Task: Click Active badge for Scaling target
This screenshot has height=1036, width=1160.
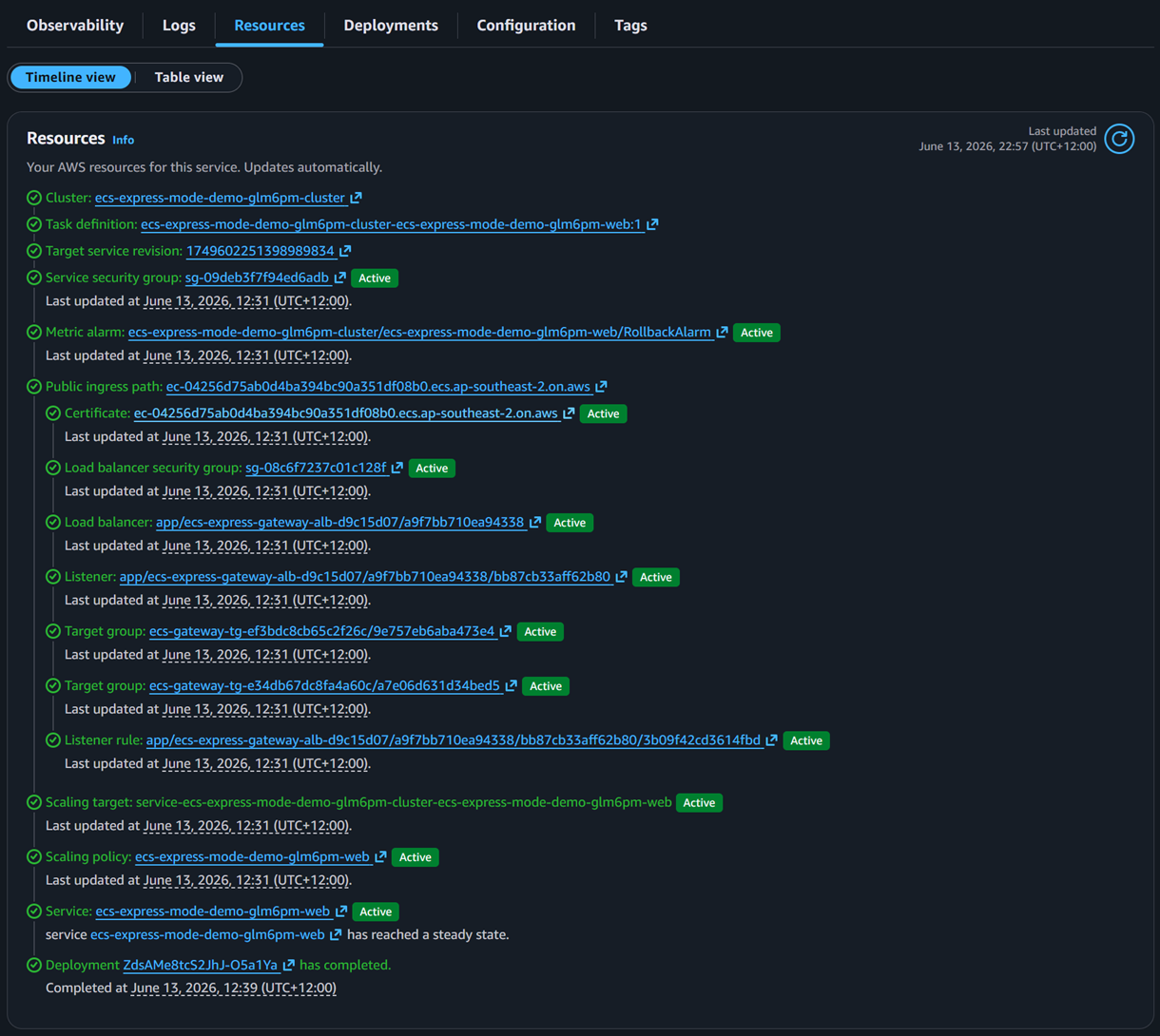Action: tap(699, 803)
